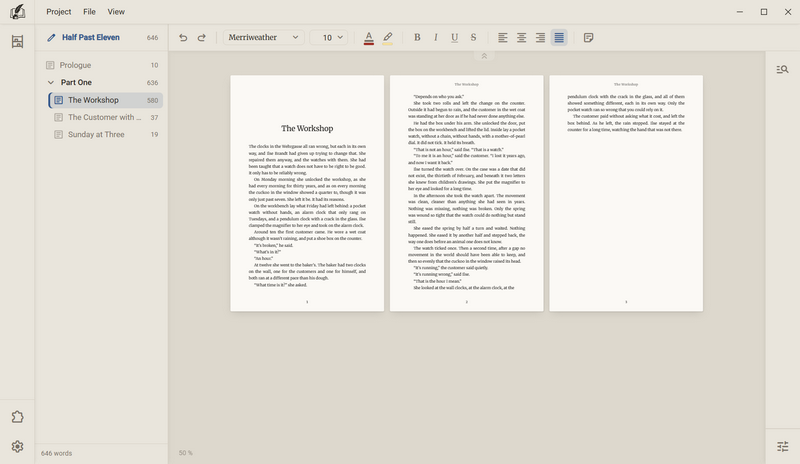Click the second page of the manuscript
Viewport: 800px width, 464px height.
tap(466, 193)
